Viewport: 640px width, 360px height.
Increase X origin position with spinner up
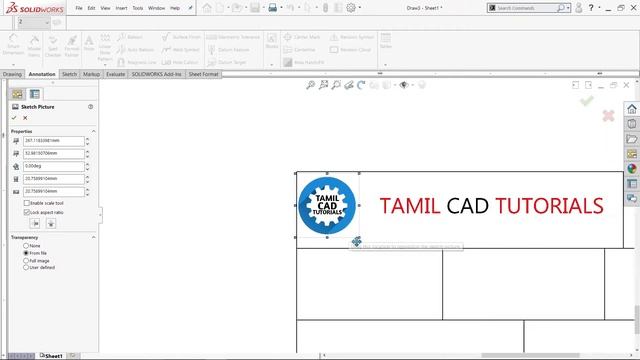[87, 139]
